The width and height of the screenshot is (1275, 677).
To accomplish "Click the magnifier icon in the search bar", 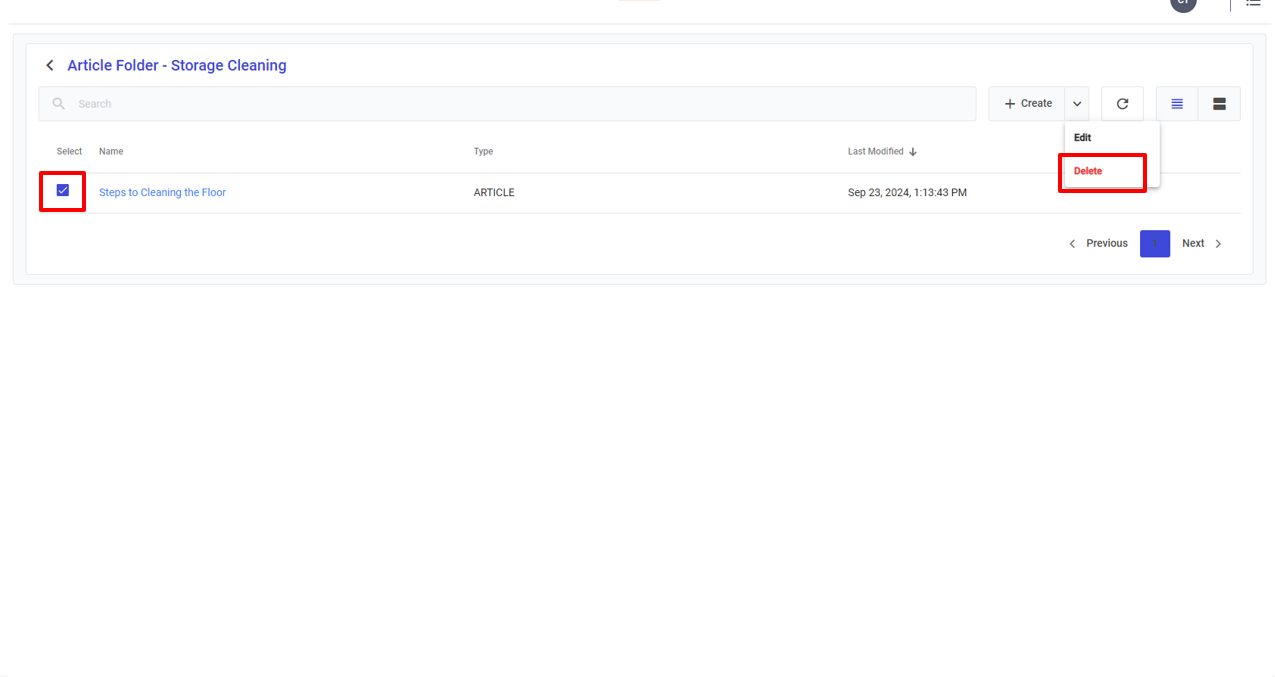I will (x=59, y=104).
